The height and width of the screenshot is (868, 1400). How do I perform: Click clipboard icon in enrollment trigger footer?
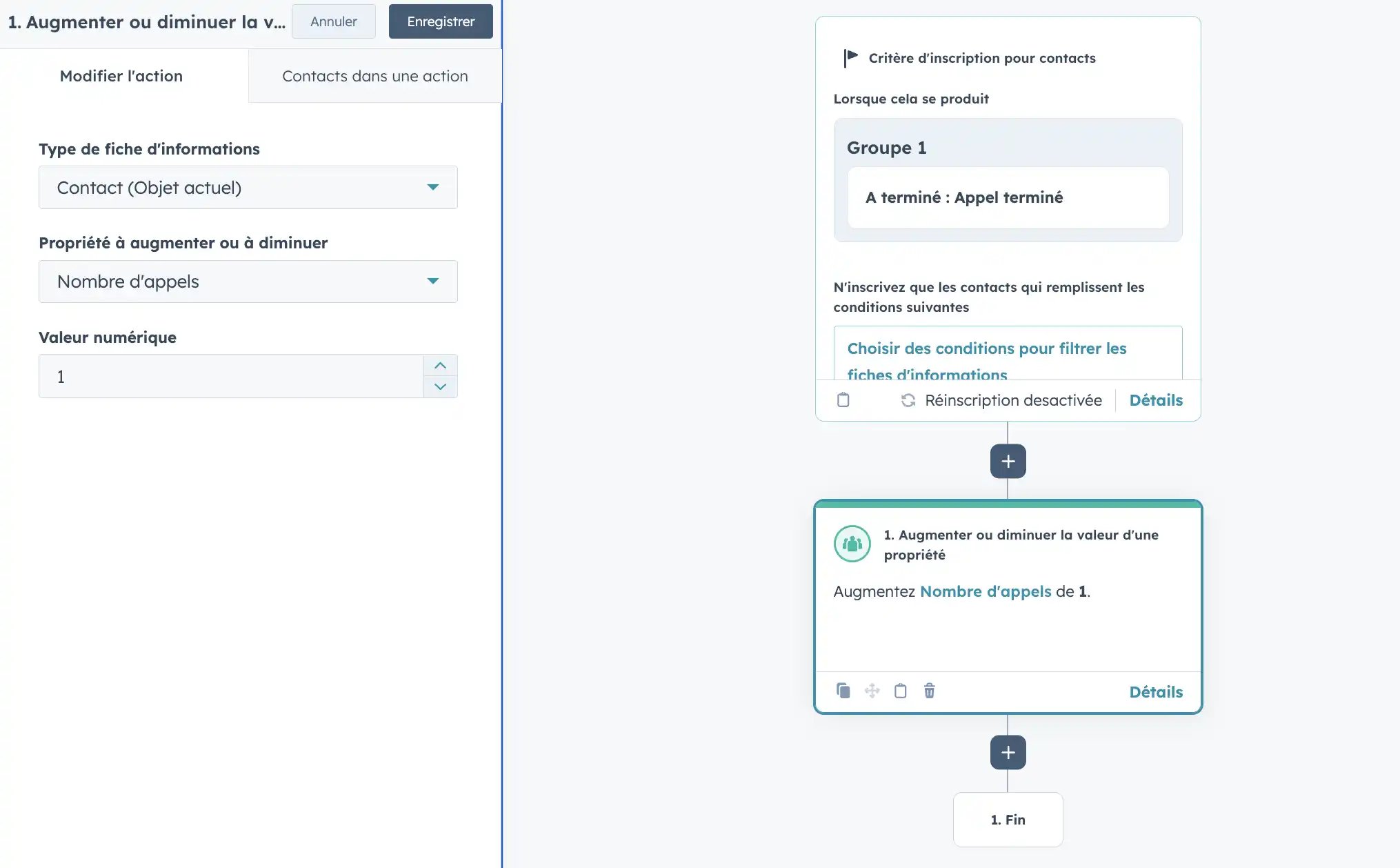tap(843, 400)
